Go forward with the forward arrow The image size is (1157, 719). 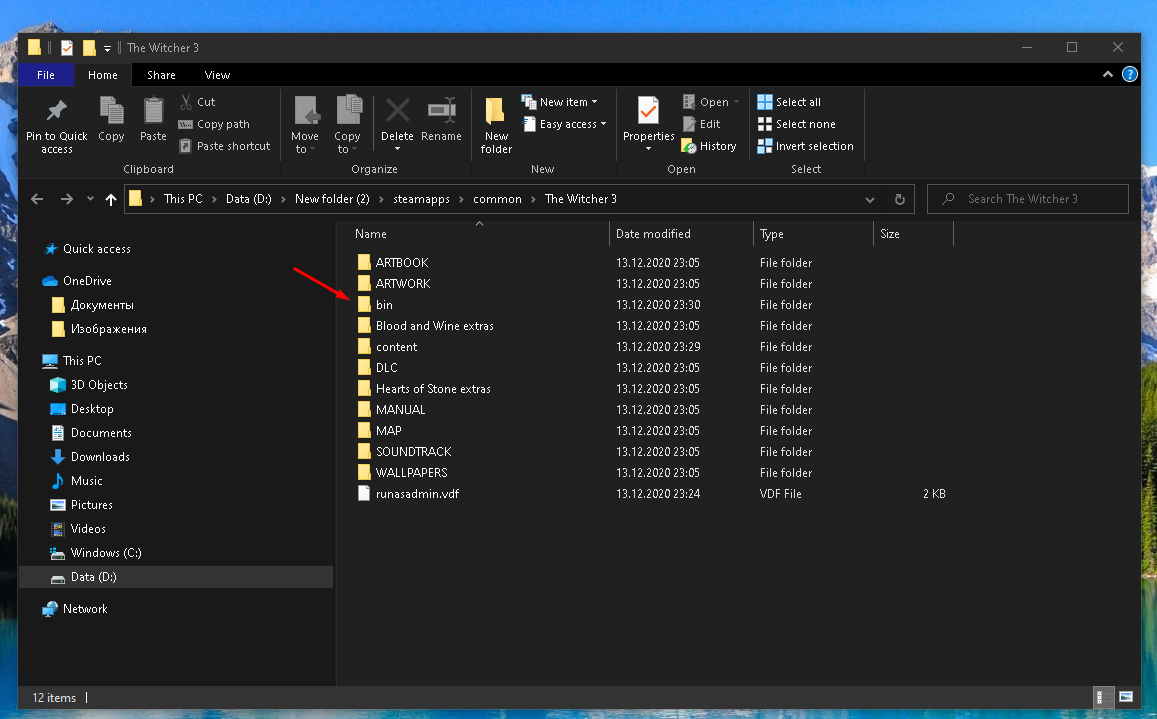[66, 199]
